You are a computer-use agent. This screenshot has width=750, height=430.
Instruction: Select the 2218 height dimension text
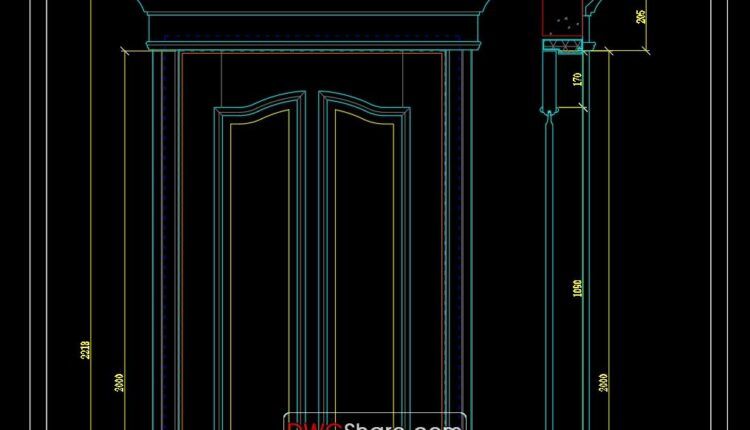85,350
